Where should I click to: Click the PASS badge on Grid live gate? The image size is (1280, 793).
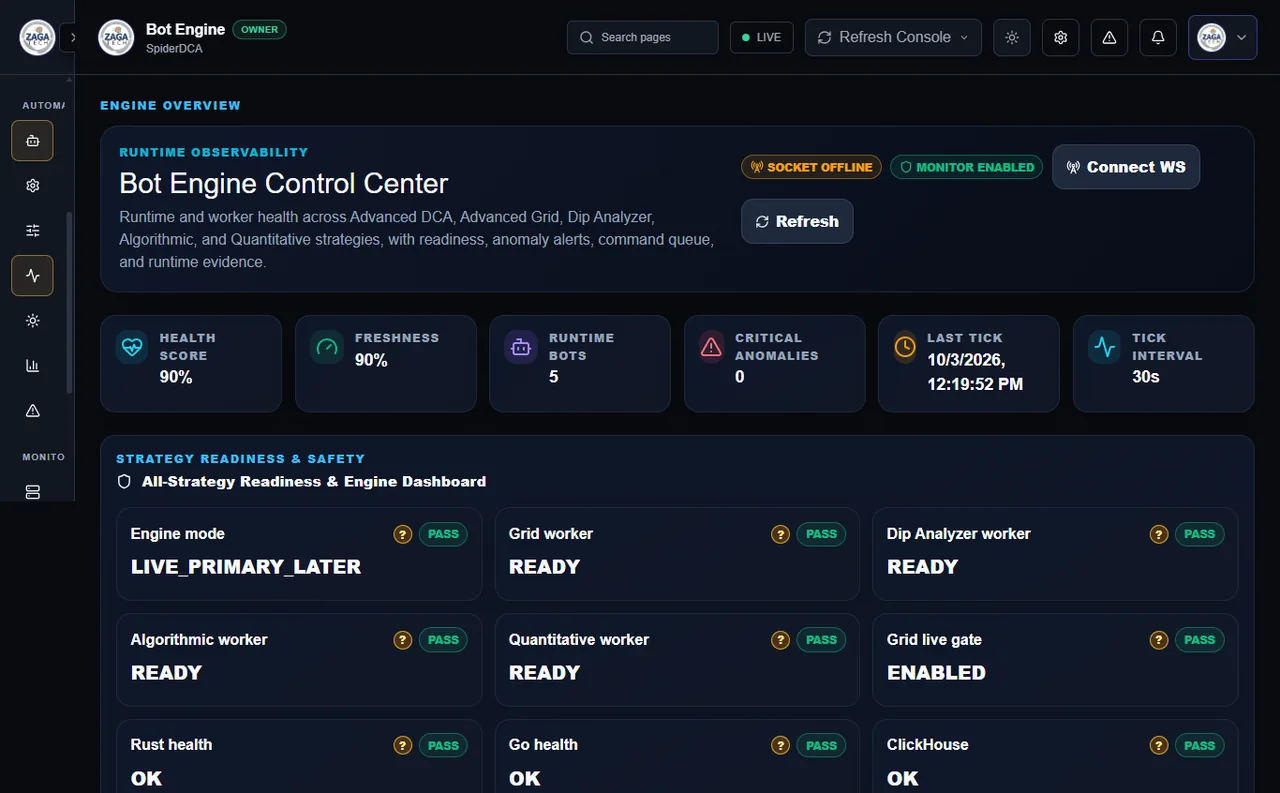tap(1199, 640)
